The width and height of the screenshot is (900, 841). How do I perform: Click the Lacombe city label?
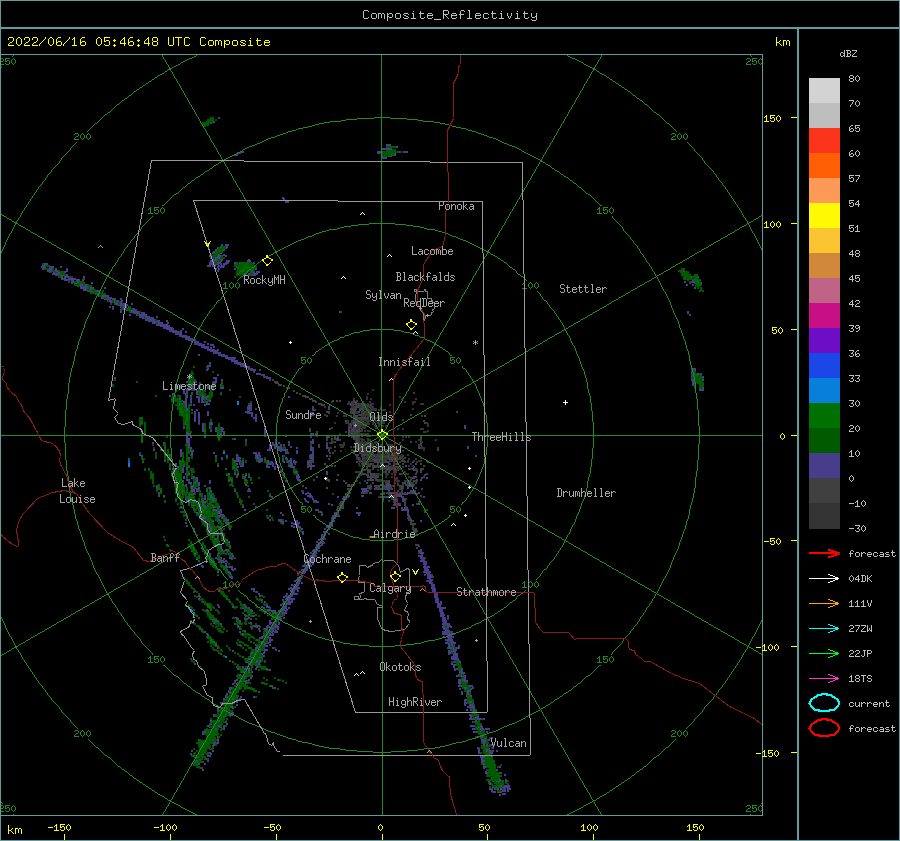click(x=432, y=251)
